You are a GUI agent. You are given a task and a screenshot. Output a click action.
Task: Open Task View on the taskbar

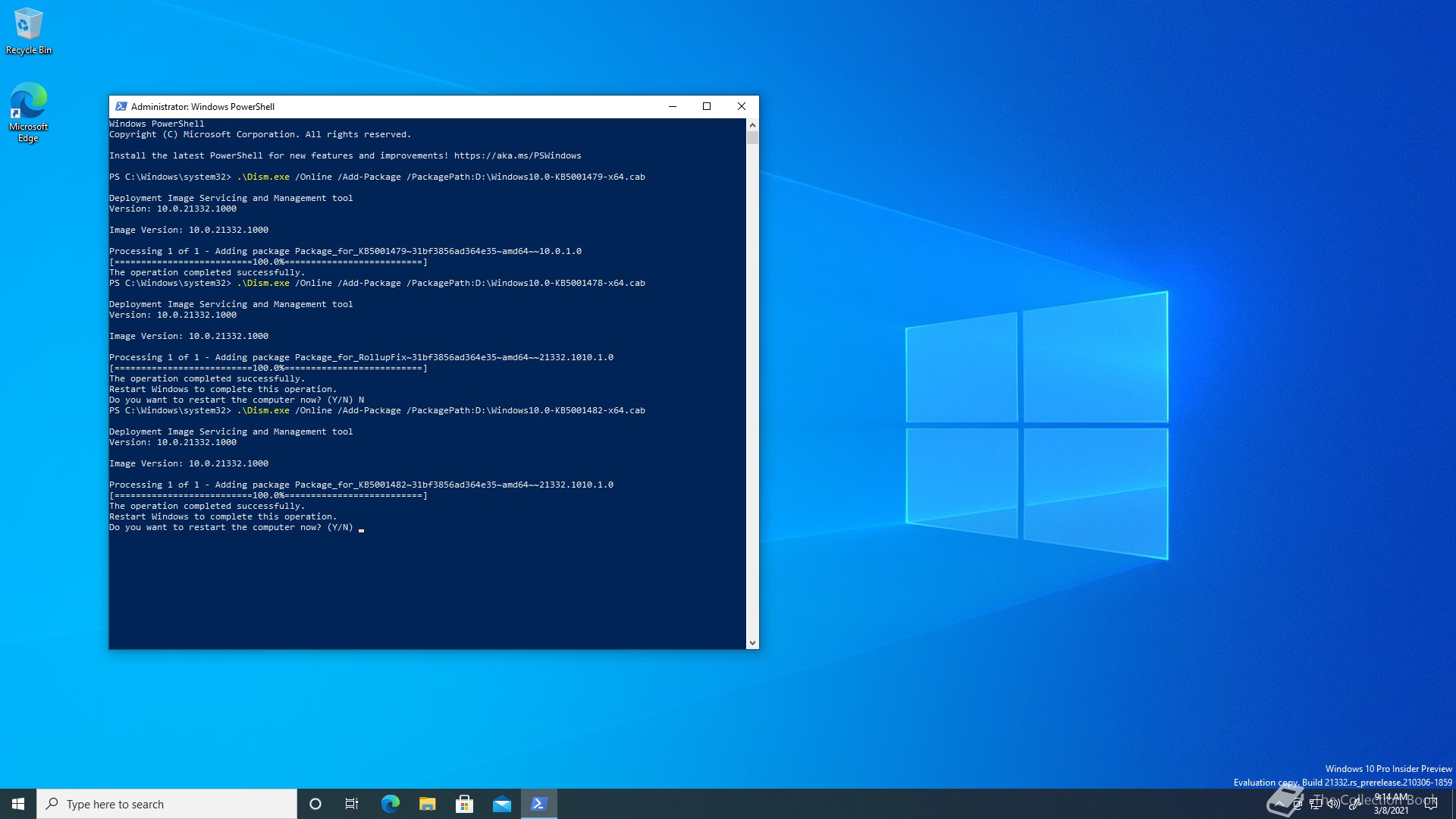(352, 804)
